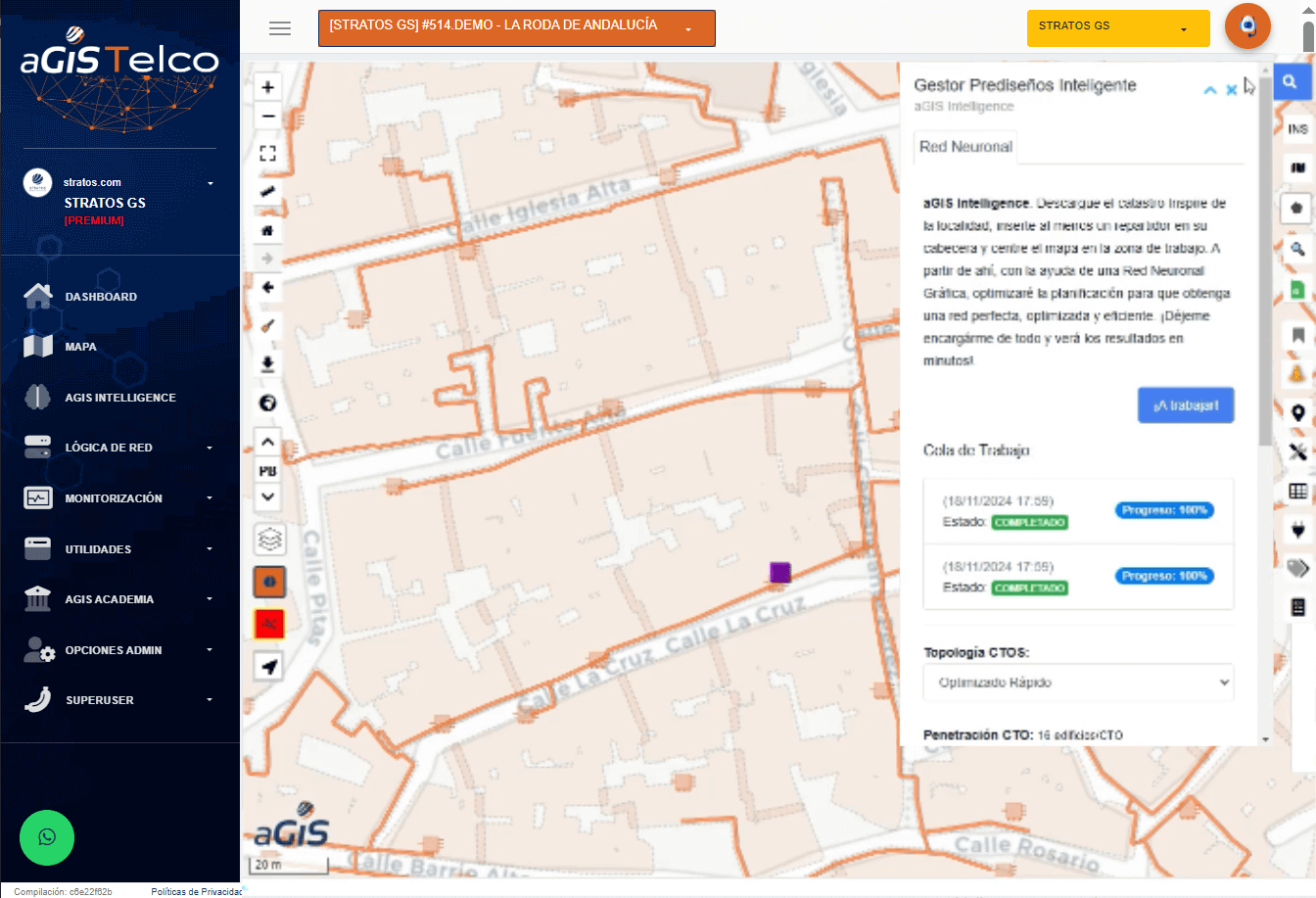The height and width of the screenshot is (898, 1316).
Task: Select the Red Neuronal tab
Action: coord(965,147)
